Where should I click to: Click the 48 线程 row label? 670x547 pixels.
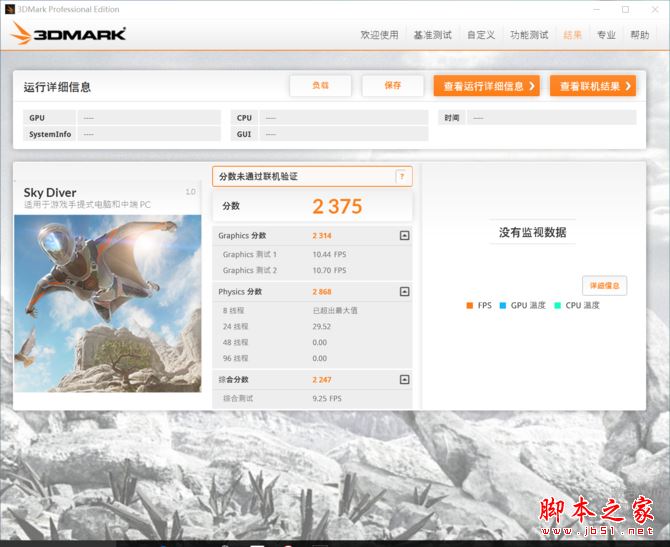coord(235,342)
